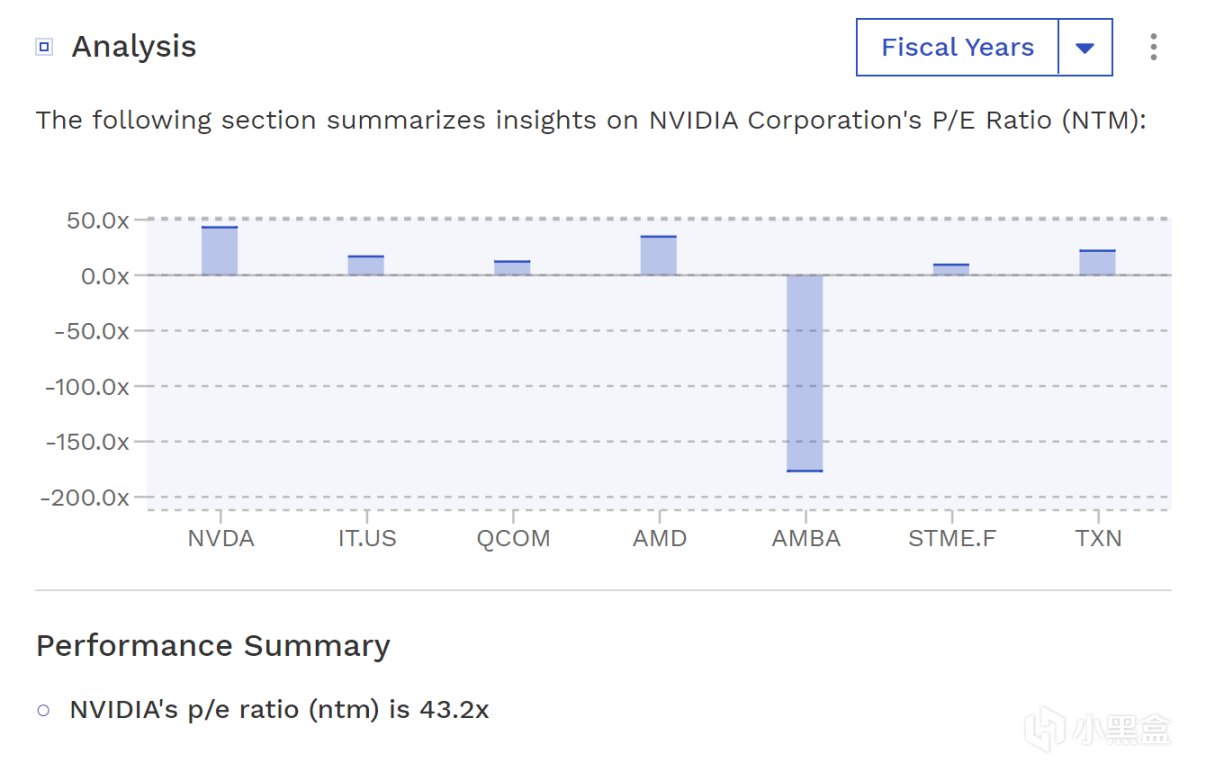Click the IT.US bar in chart
Image resolution: width=1206 pixels, height=772 pixels.
[x=366, y=265]
